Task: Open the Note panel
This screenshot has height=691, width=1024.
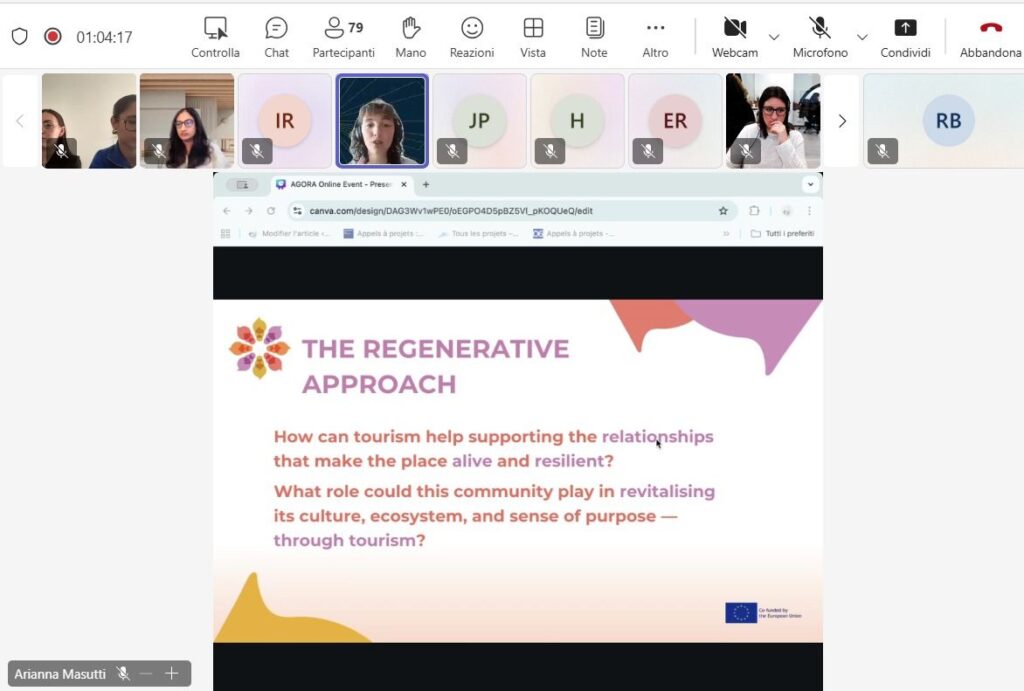Action: pyautogui.click(x=594, y=37)
